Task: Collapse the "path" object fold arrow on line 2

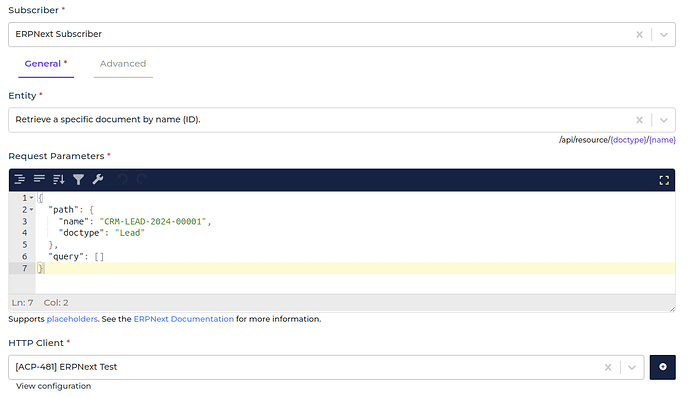Action: 31,210
